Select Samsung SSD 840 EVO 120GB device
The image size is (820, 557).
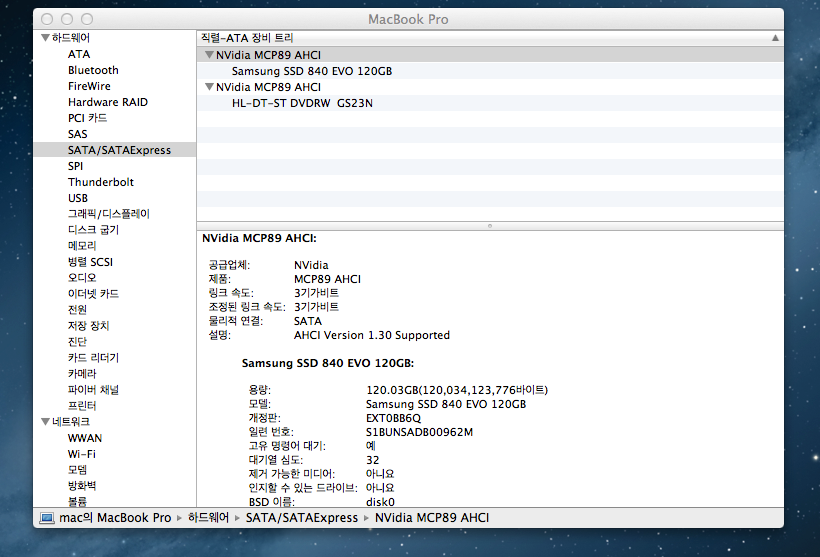(x=311, y=71)
